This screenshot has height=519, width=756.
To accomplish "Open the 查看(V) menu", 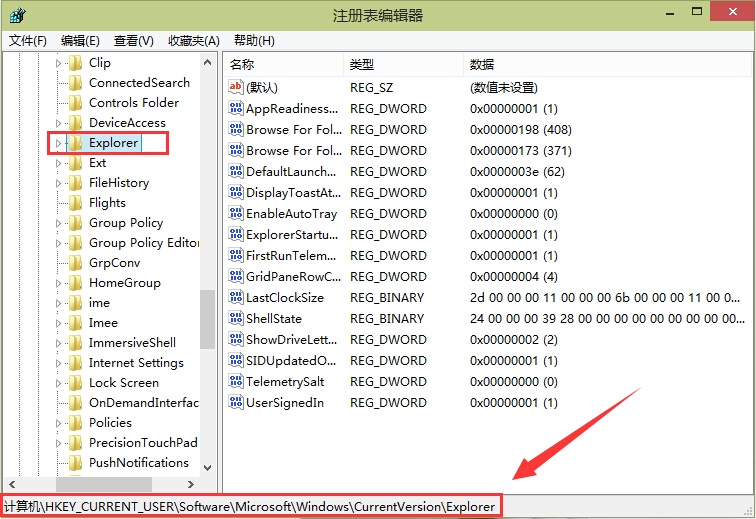I will click(x=133, y=40).
